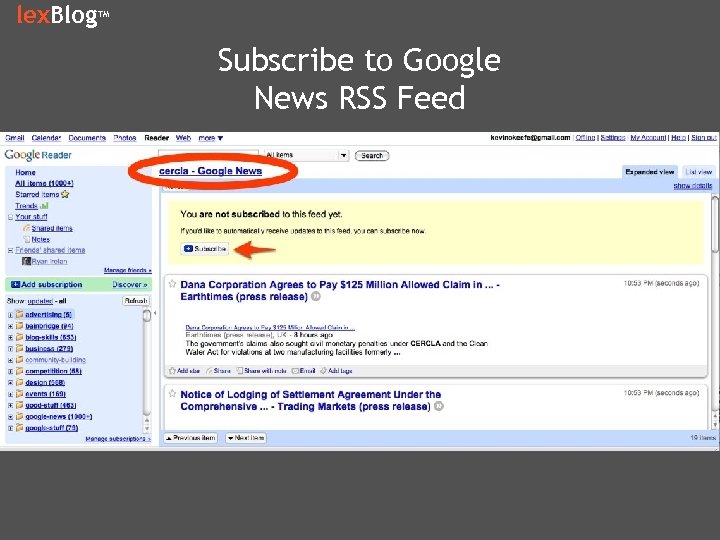
Task: Go to Home in sidebar
Action: (x=25, y=172)
